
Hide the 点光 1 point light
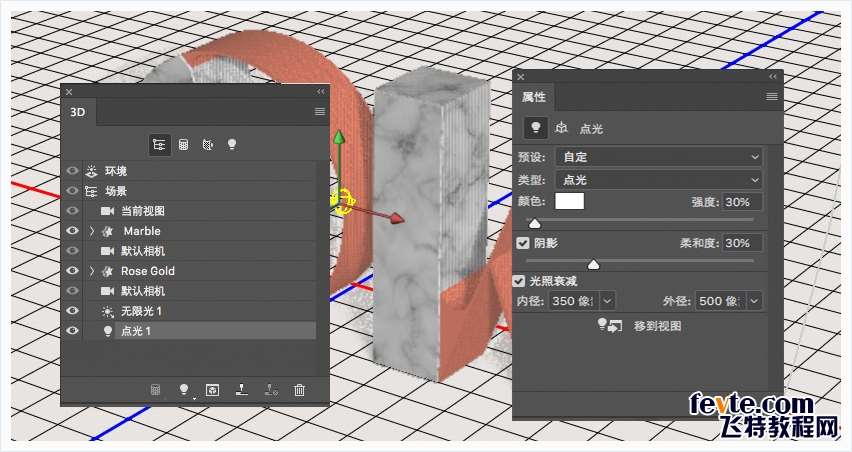point(72,330)
